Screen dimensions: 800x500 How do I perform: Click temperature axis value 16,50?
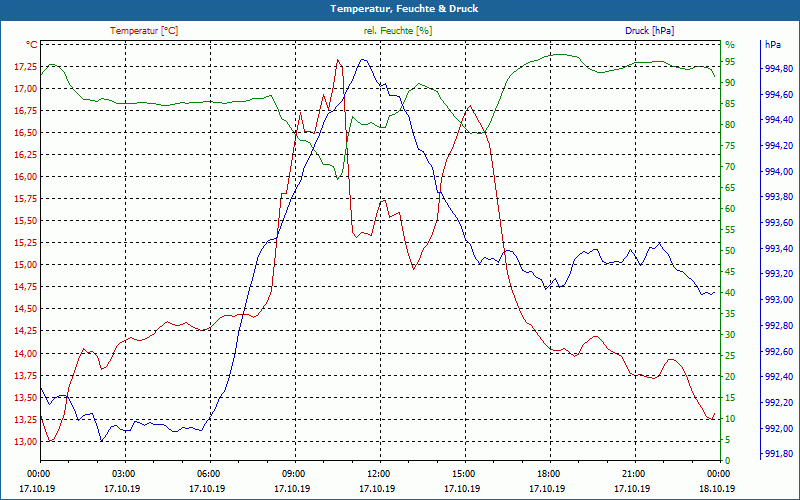pos(27,133)
